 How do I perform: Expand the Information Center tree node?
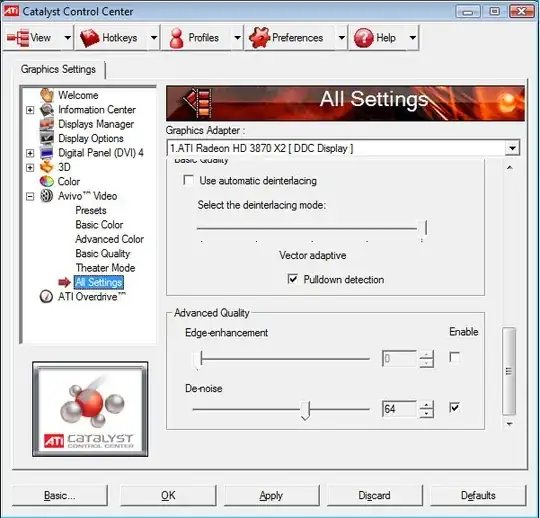pyautogui.click(x=30, y=110)
